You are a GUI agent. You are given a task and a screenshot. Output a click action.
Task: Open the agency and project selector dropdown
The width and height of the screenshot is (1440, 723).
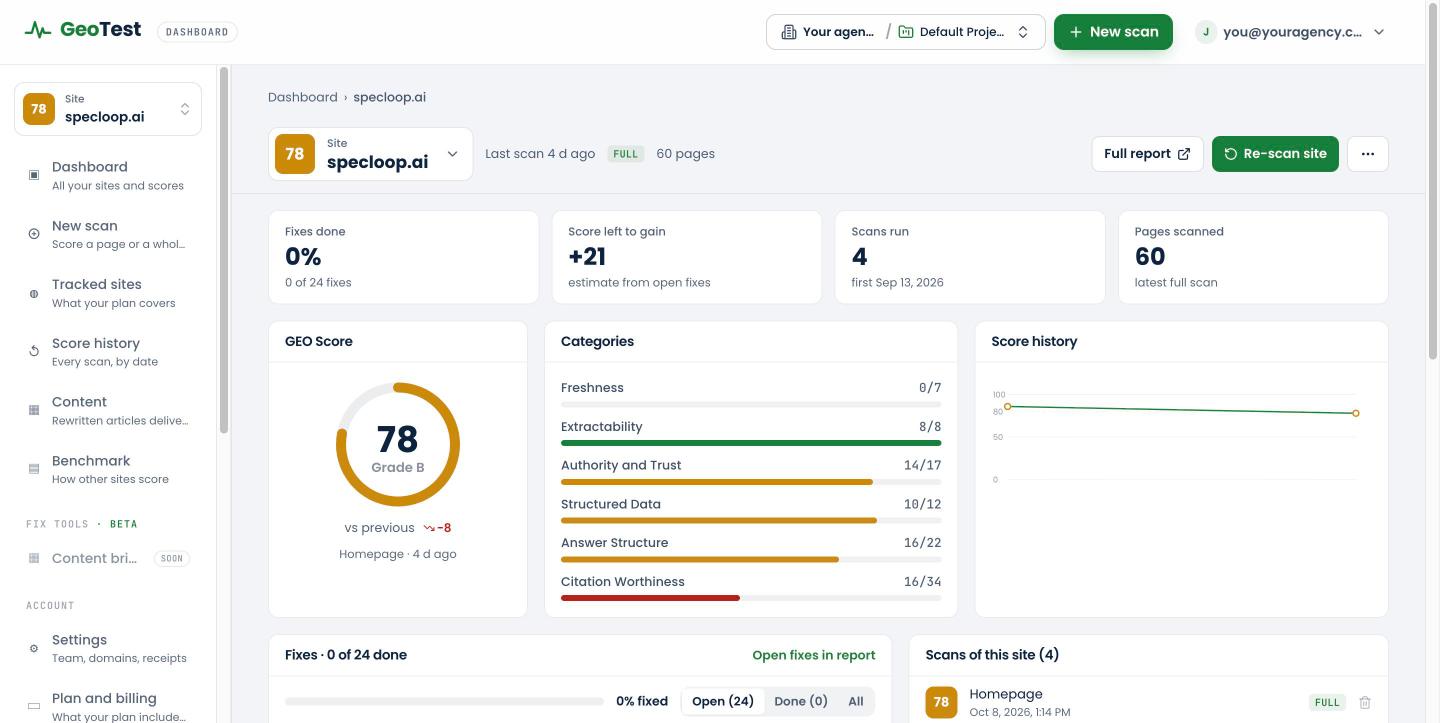pos(905,32)
